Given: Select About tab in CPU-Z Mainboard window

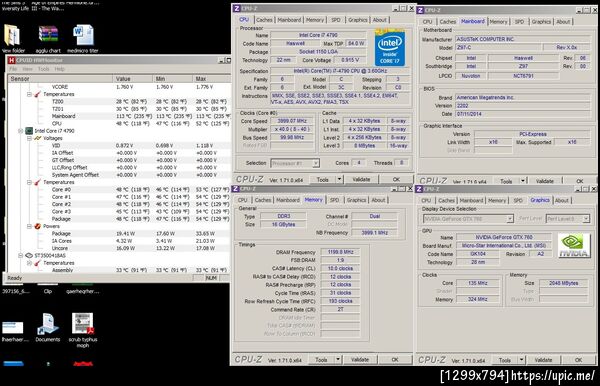Looking at the screenshot, I should 563,22.
